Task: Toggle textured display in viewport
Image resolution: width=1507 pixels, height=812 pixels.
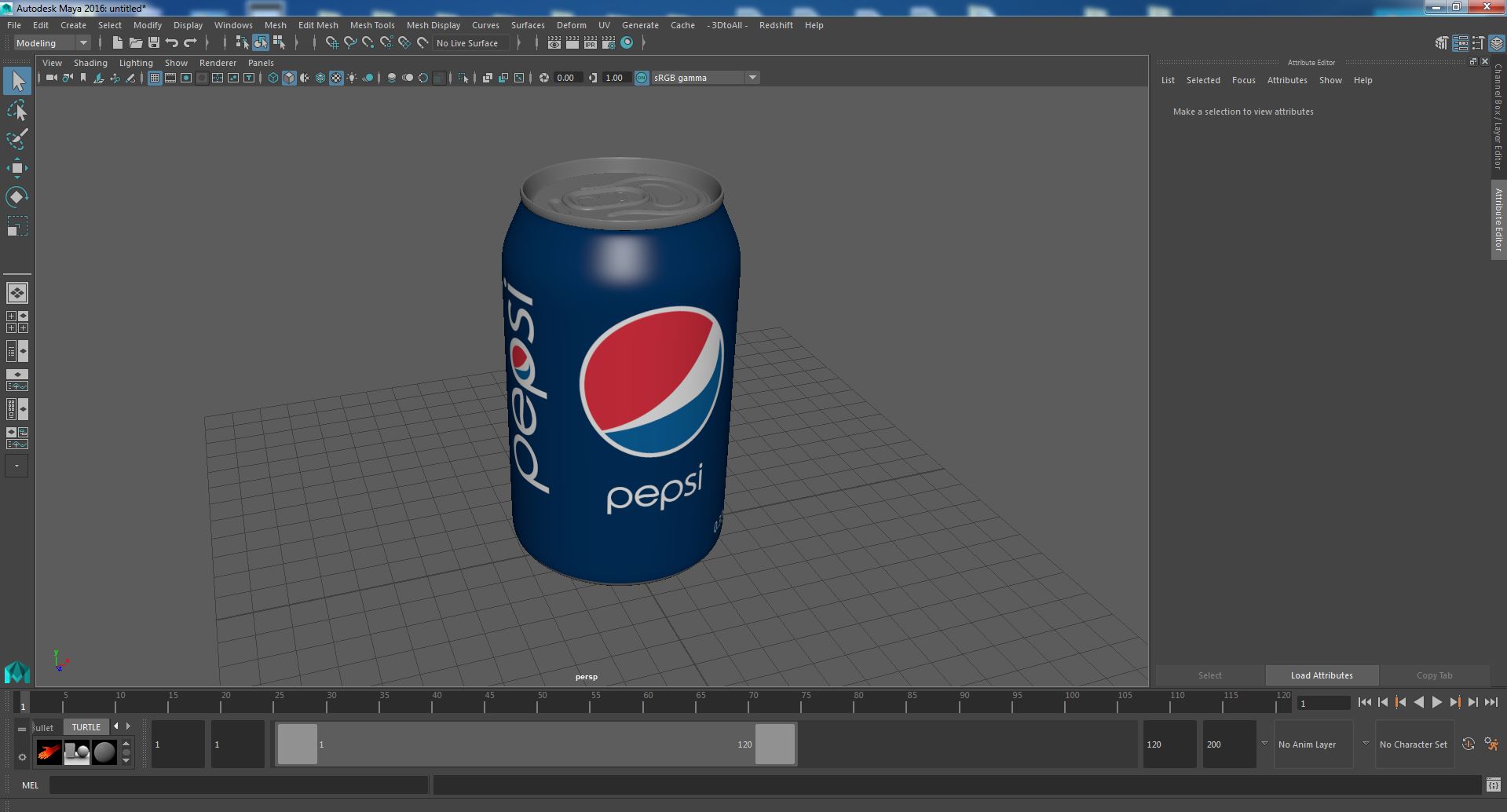Action: pyautogui.click(x=336, y=78)
